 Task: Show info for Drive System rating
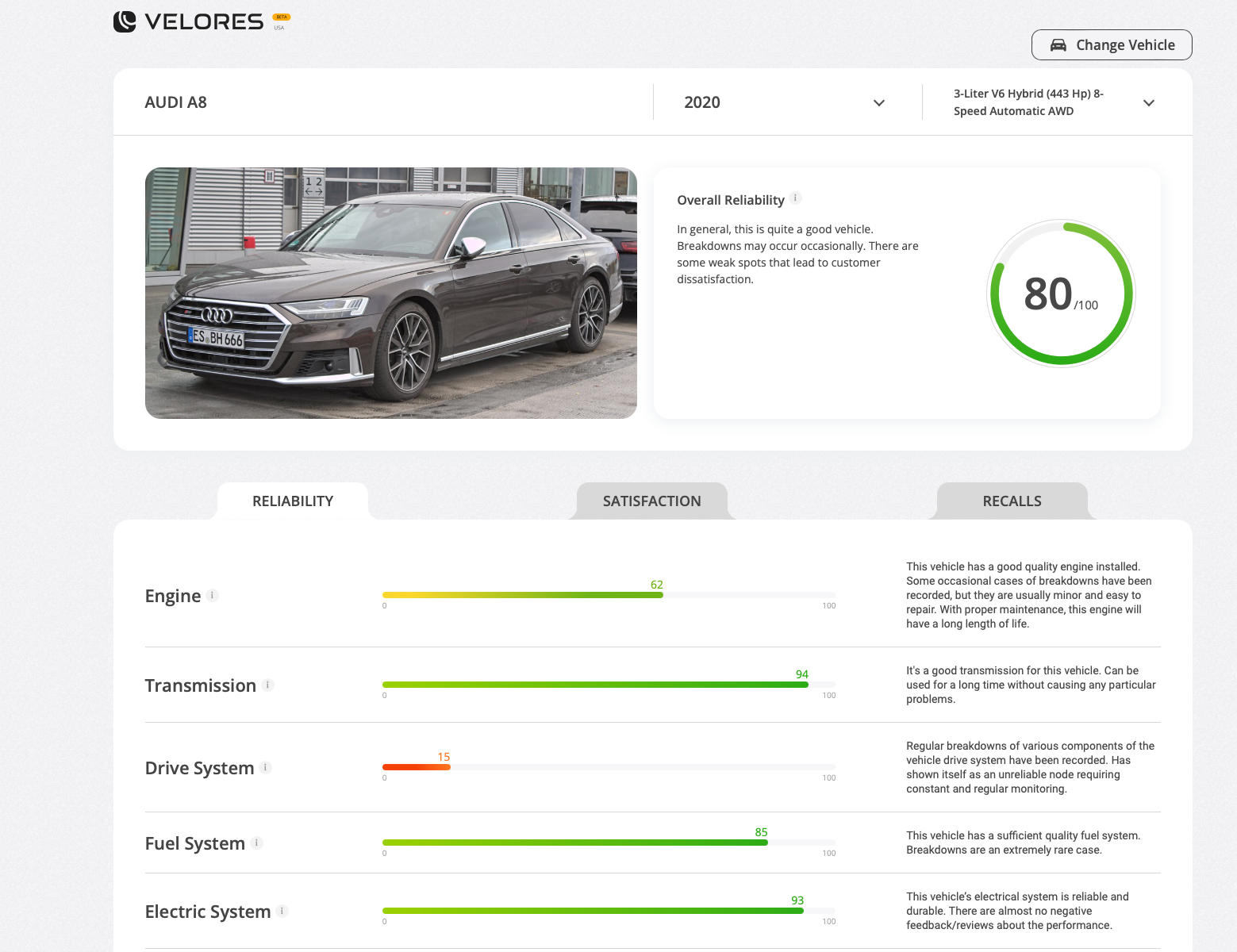coord(266,767)
